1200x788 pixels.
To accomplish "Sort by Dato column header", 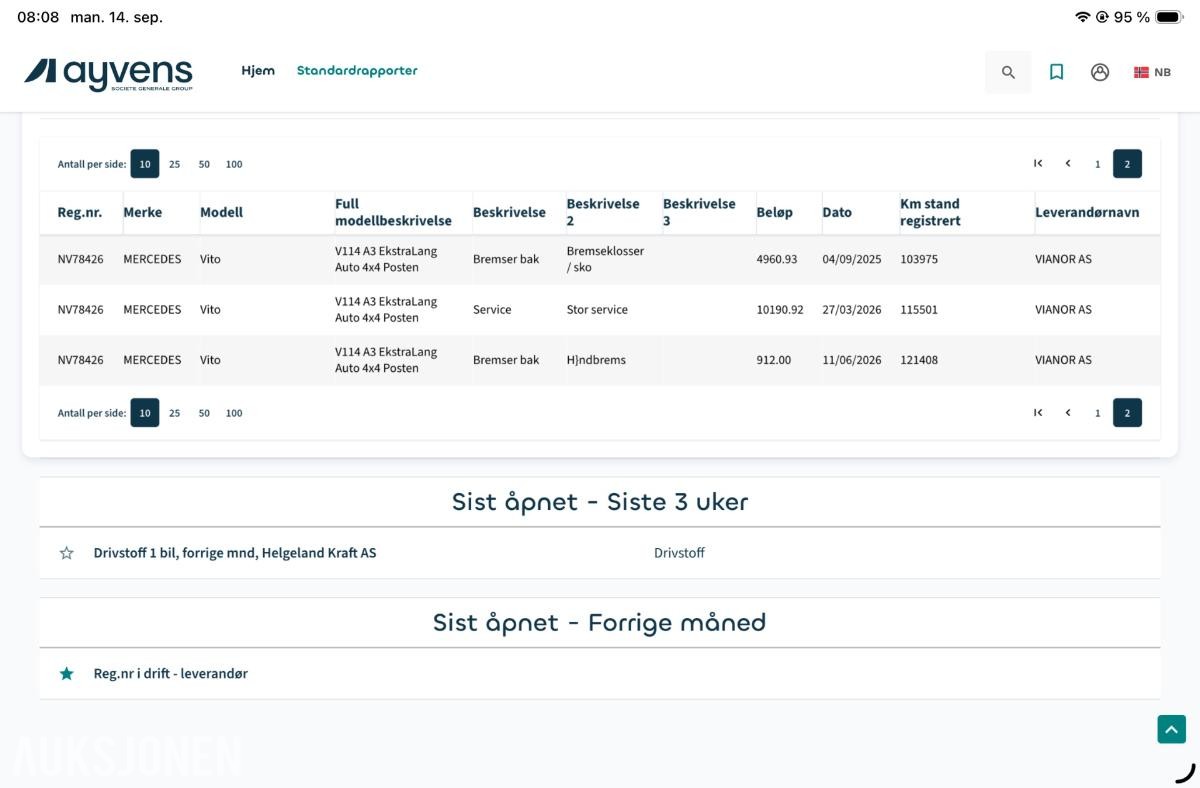I will point(837,212).
